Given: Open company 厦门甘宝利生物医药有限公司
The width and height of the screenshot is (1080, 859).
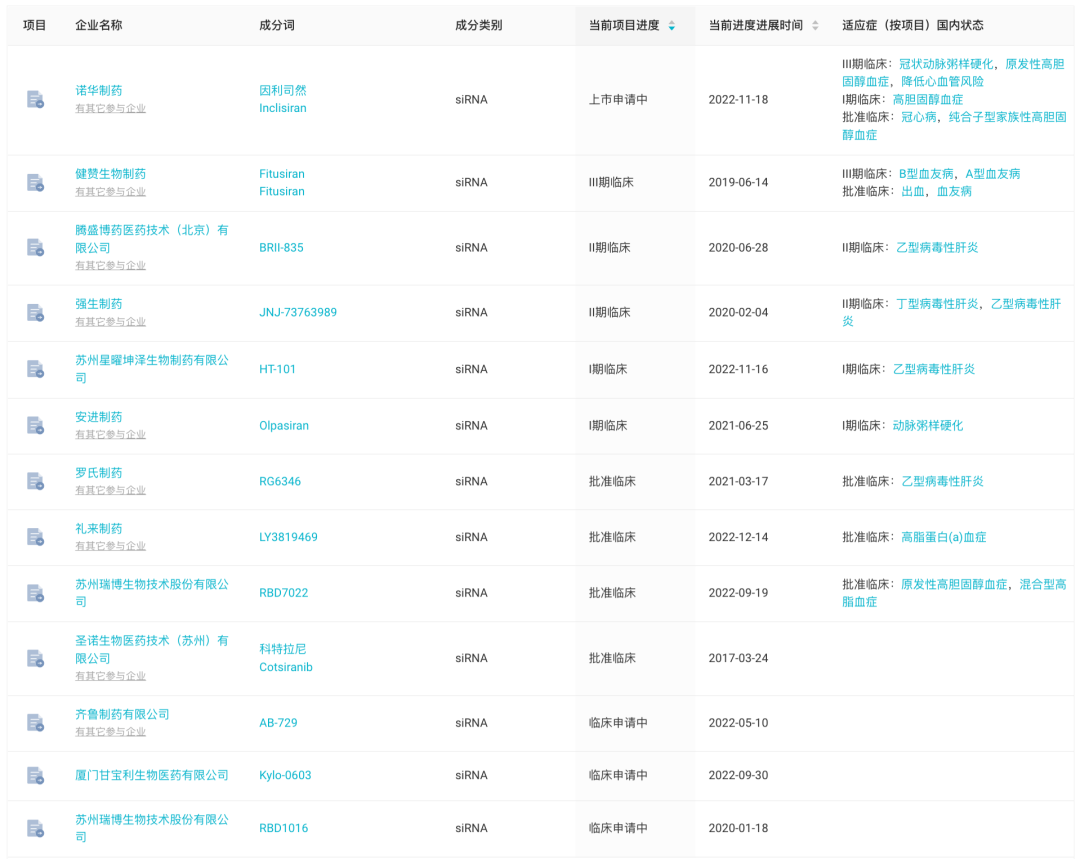Looking at the screenshot, I should 152,775.
